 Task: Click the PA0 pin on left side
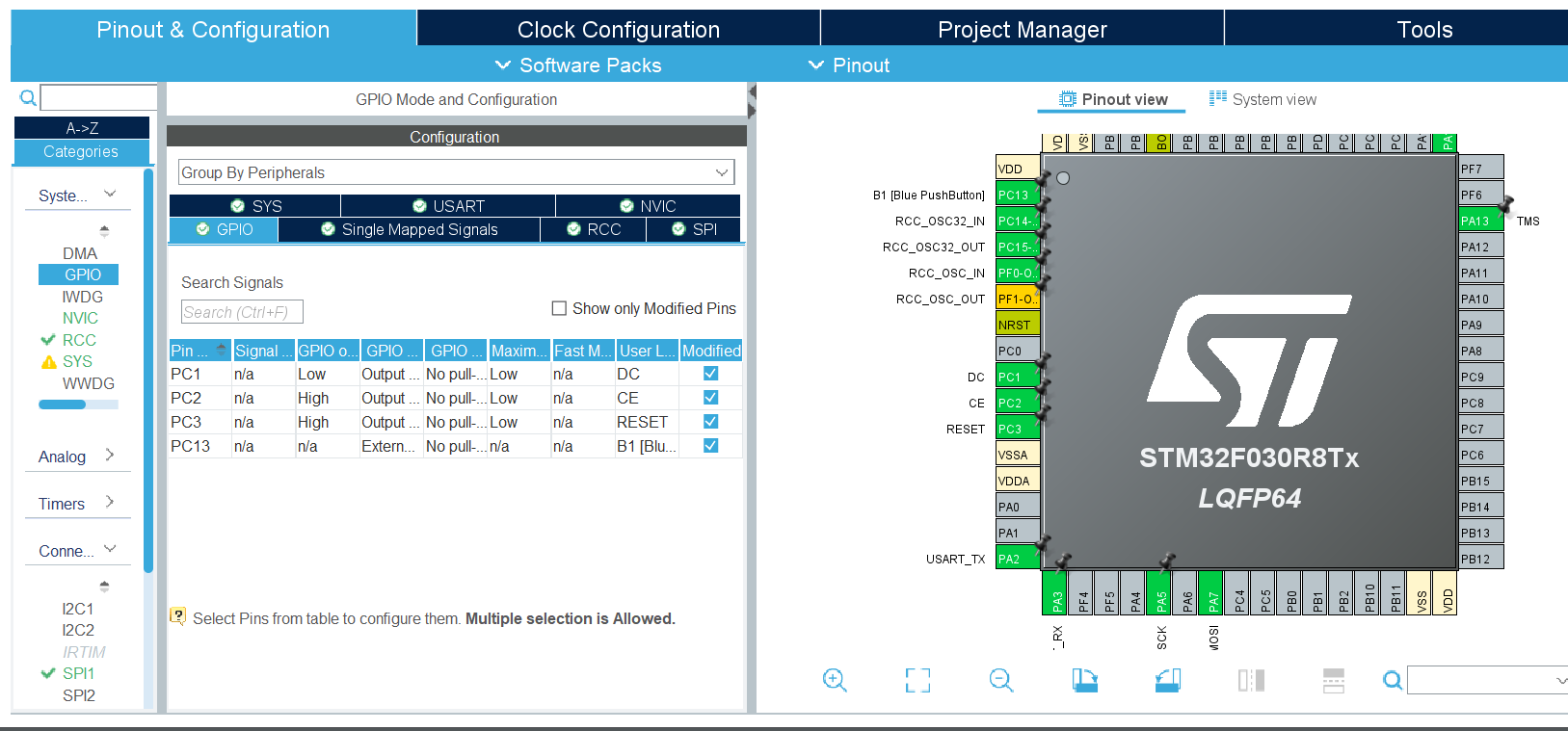click(1017, 507)
